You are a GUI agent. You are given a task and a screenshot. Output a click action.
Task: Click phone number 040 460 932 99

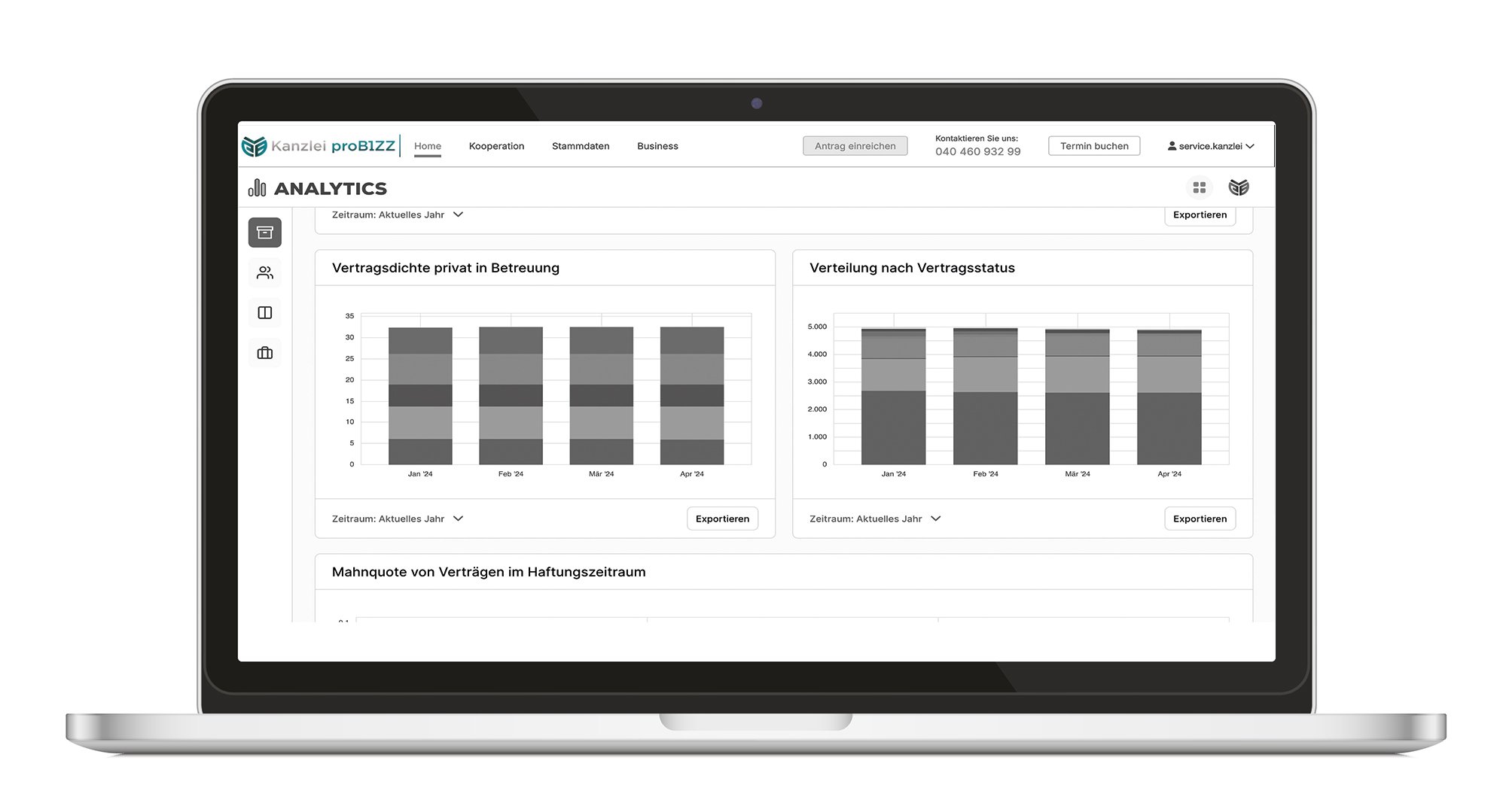point(977,152)
